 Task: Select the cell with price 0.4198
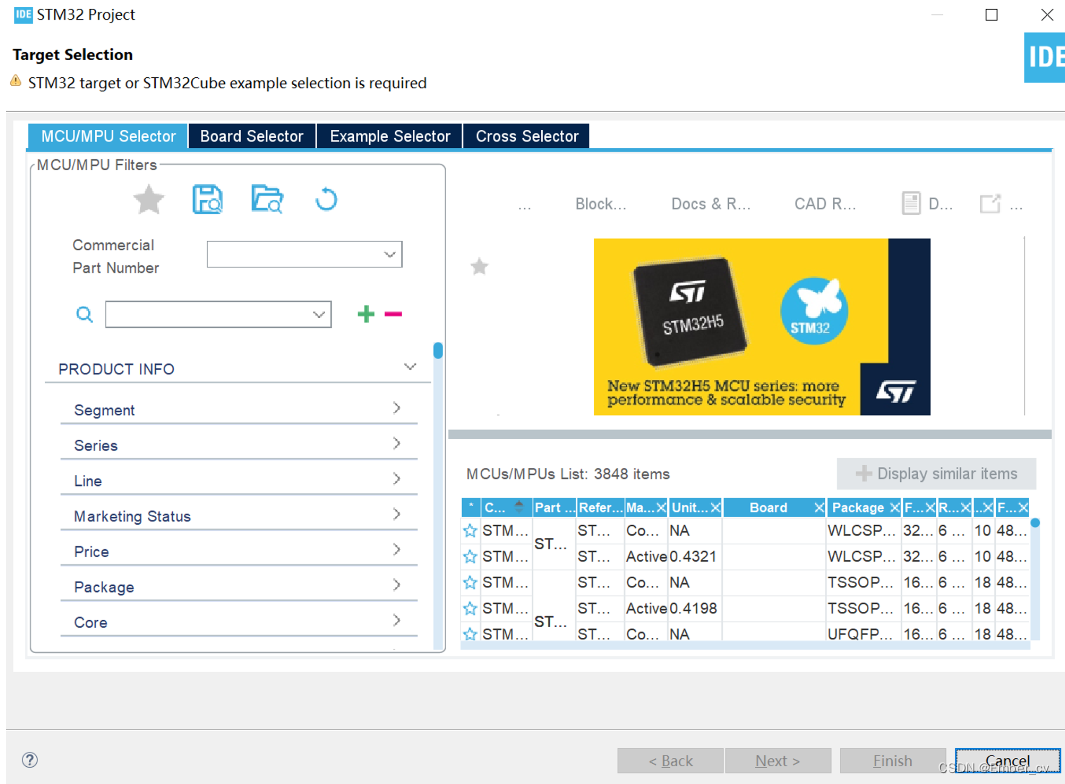(x=693, y=608)
